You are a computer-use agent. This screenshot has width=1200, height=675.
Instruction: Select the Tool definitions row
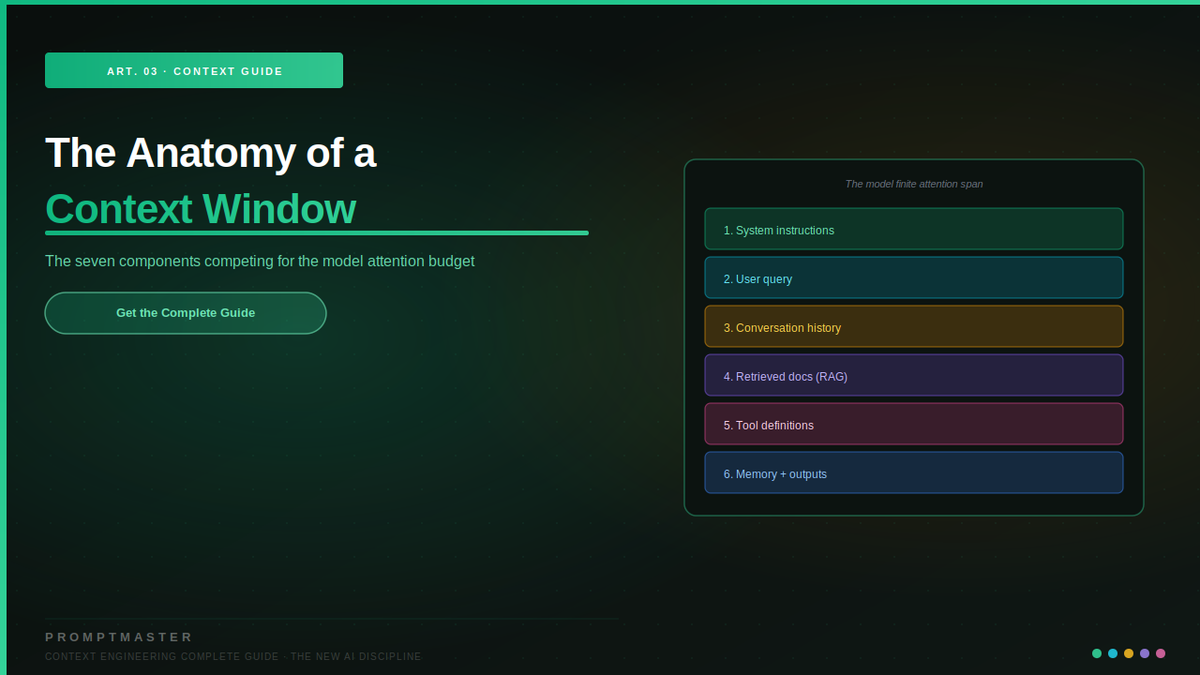(x=913, y=424)
